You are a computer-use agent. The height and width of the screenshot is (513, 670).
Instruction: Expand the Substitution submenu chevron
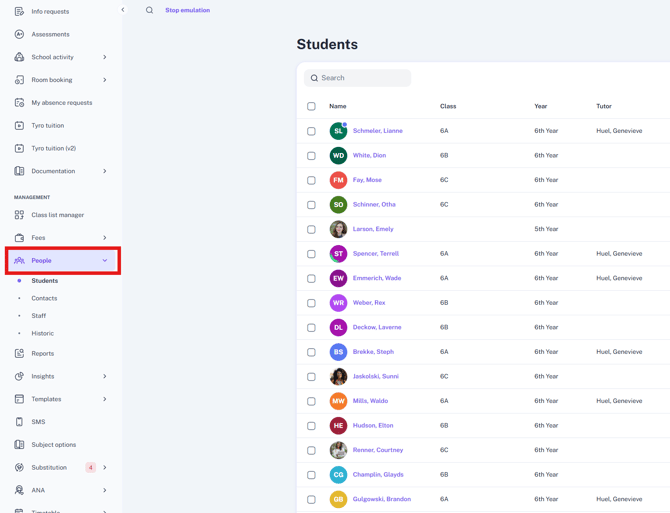(x=105, y=467)
